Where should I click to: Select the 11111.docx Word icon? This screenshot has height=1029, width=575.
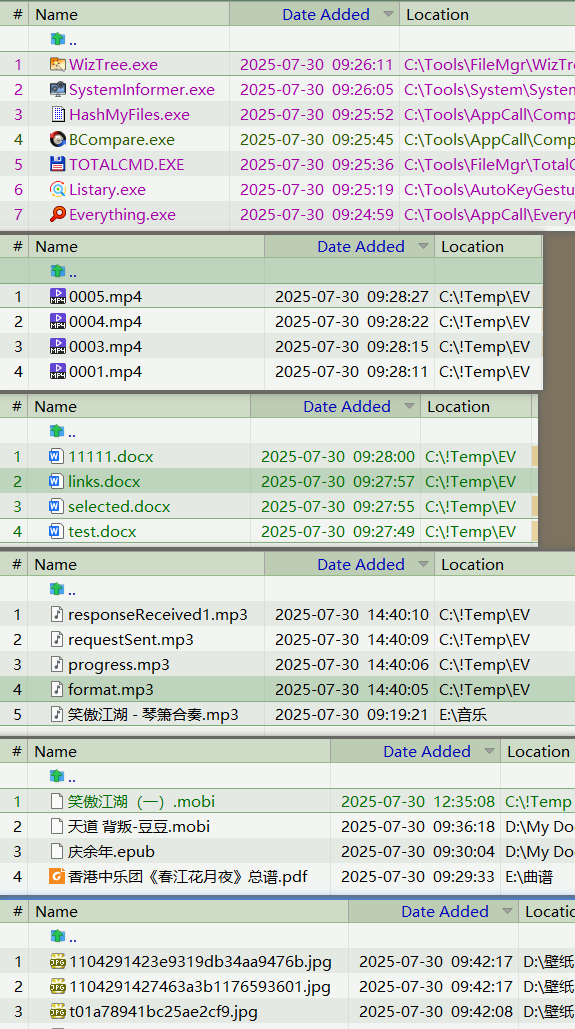[57, 456]
